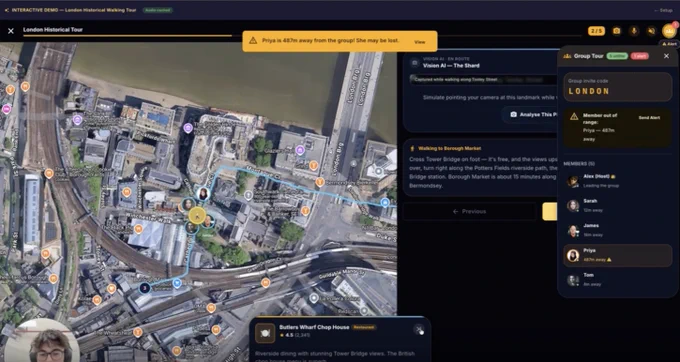Close the London Historical Tour view
This screenshot has width=680, height=362.
pos(11,31)
